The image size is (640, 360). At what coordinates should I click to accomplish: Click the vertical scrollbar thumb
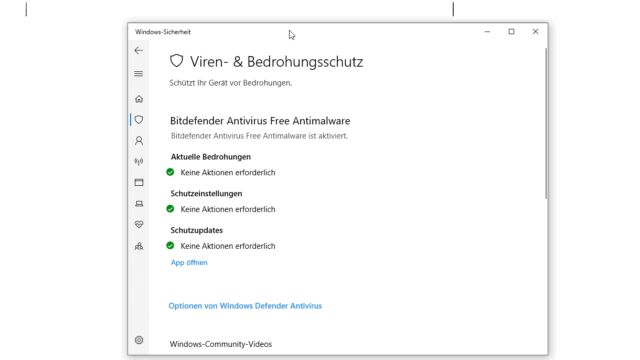point(546,124)
